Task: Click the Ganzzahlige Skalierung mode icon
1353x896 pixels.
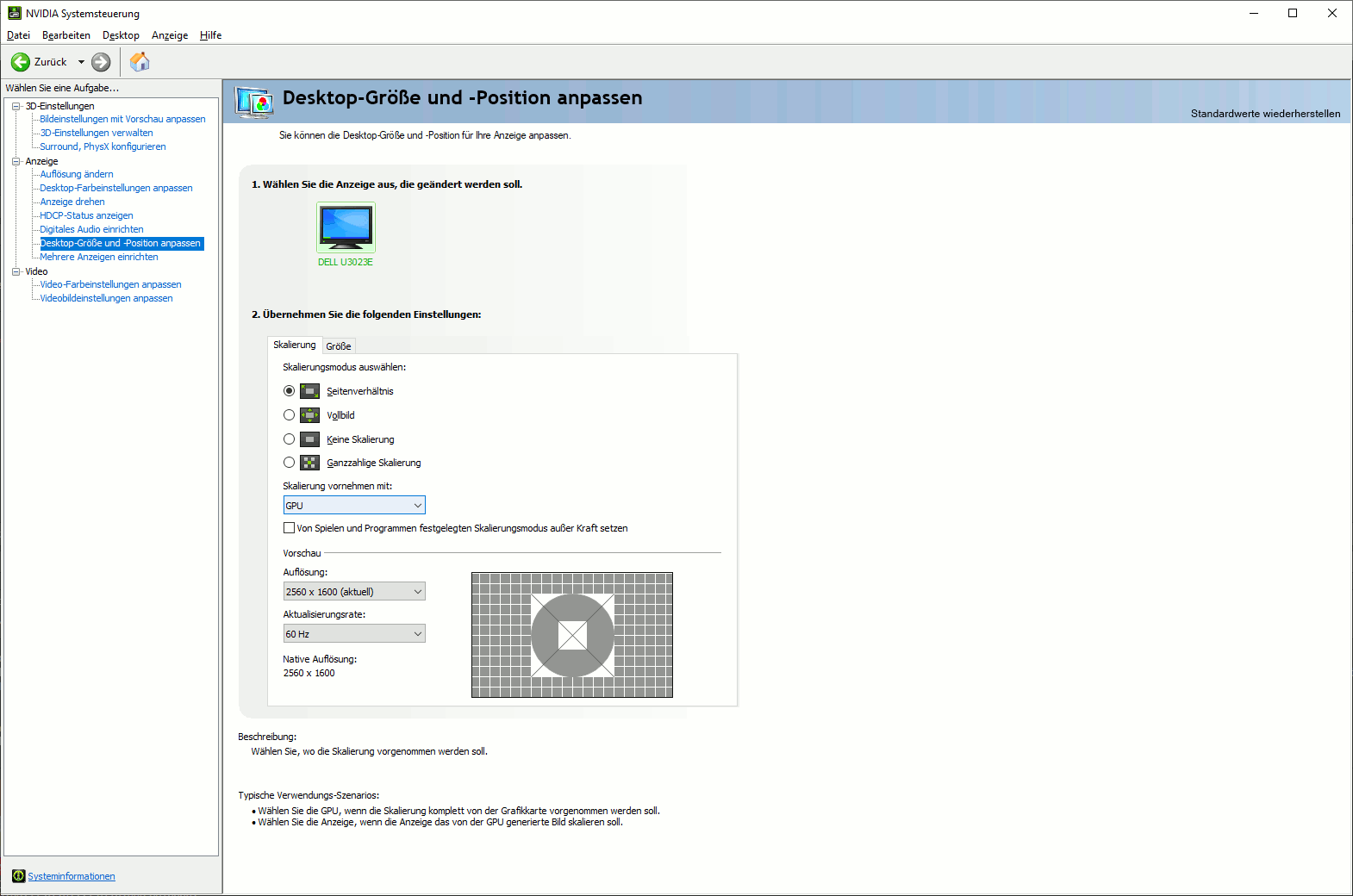Action: 309,463
